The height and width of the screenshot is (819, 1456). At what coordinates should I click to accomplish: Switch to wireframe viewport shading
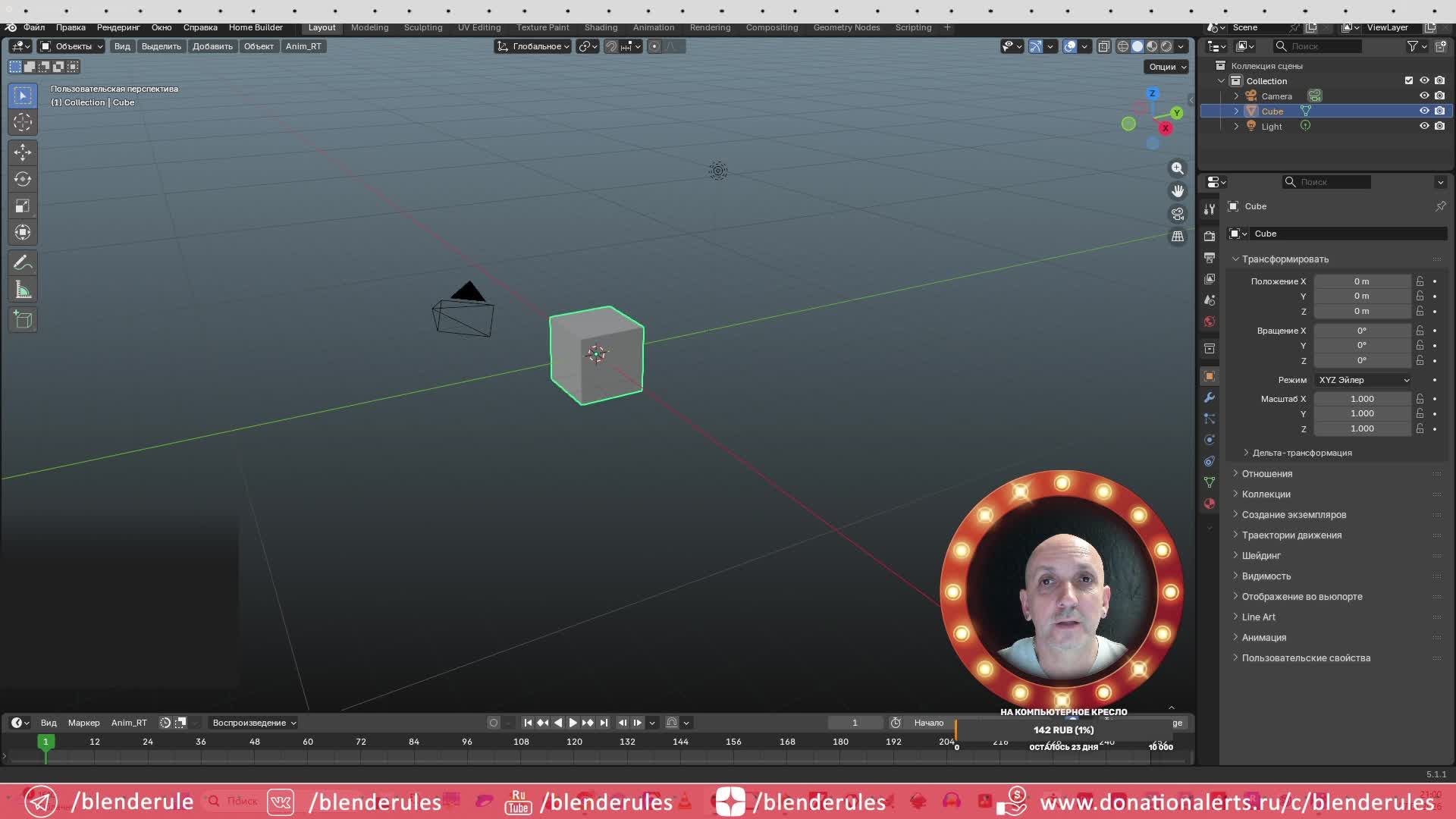coord(1123,46)
